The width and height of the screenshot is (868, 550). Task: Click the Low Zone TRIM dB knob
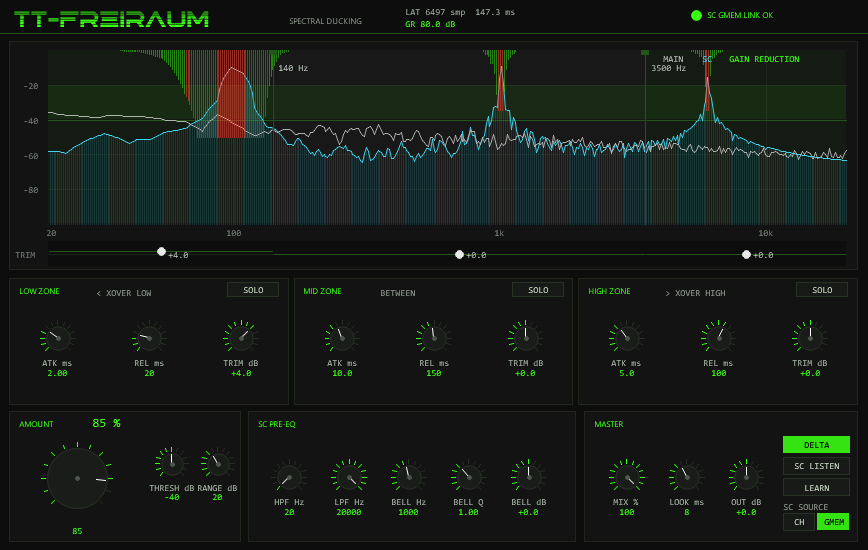click(241, 338)
